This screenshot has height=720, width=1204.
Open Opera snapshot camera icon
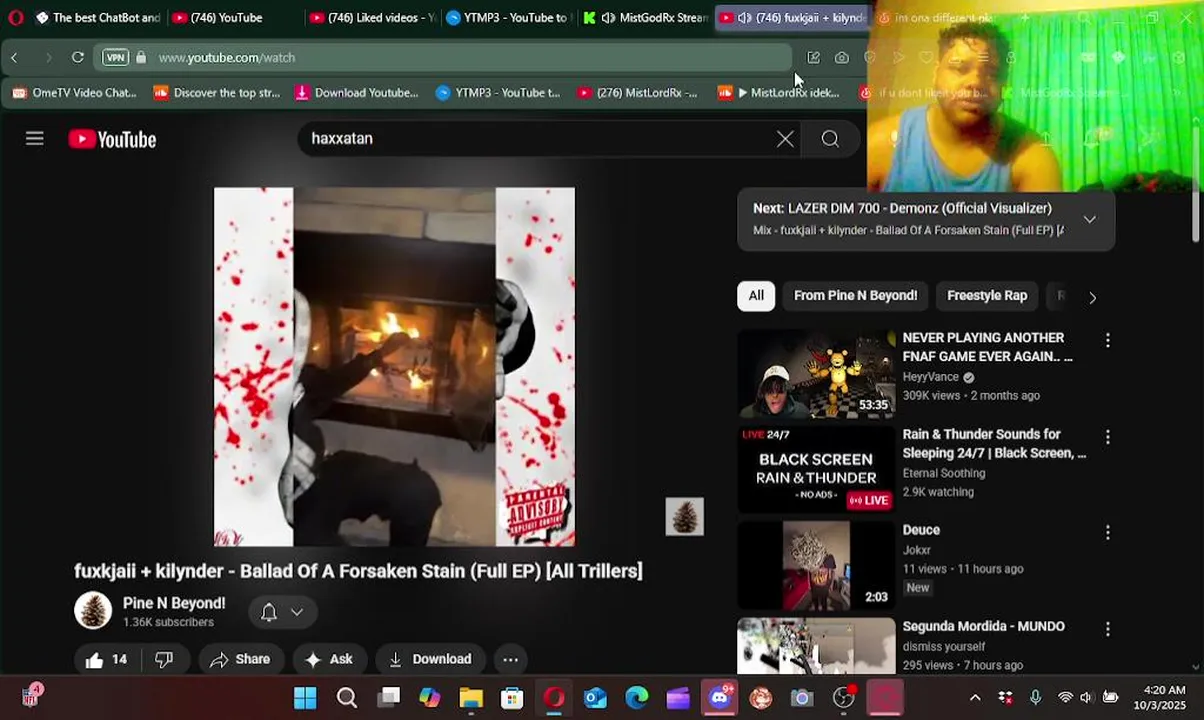[842, 58]
